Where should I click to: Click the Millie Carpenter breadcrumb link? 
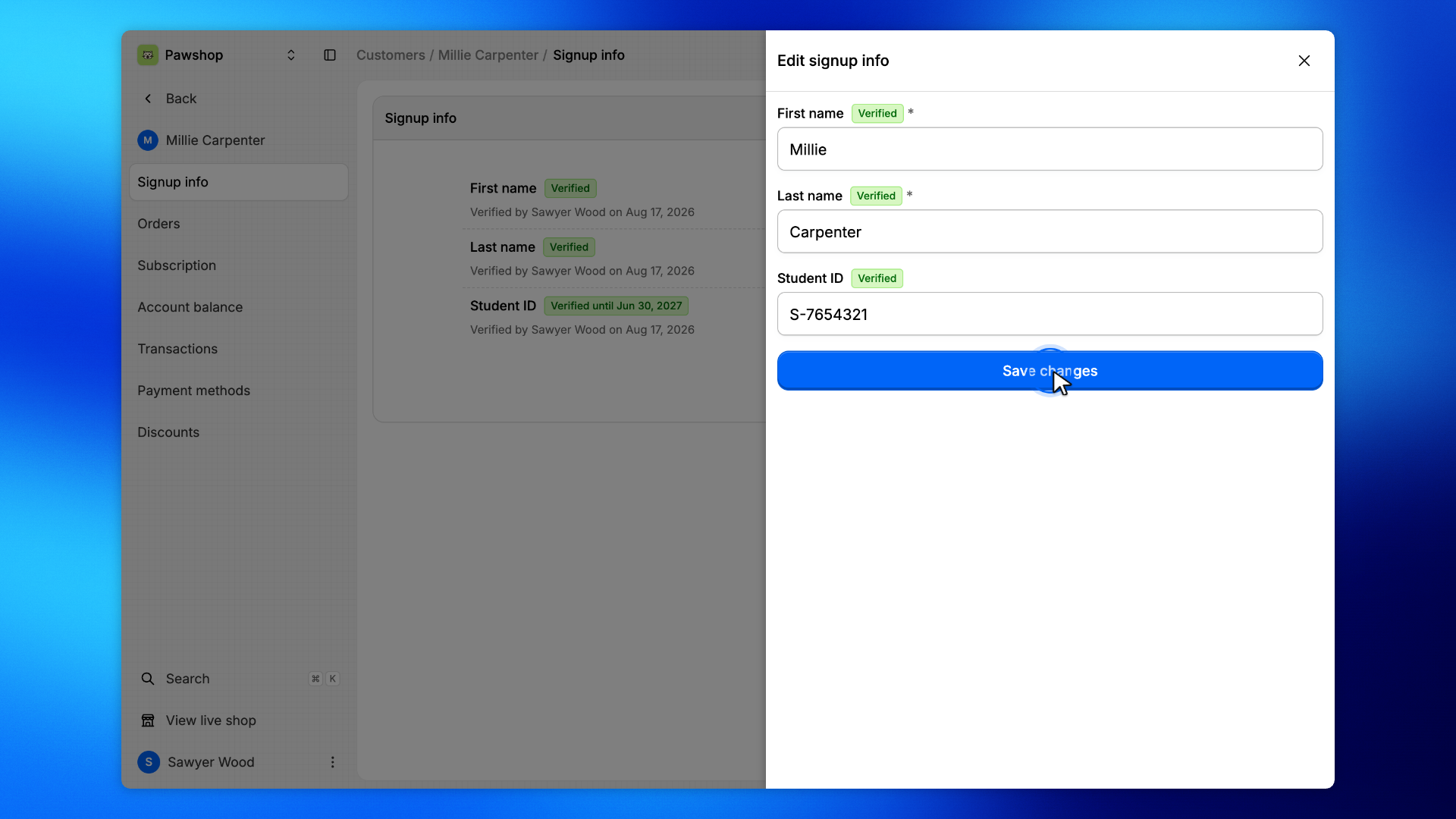pyautogui.click(x=488, y=55)
